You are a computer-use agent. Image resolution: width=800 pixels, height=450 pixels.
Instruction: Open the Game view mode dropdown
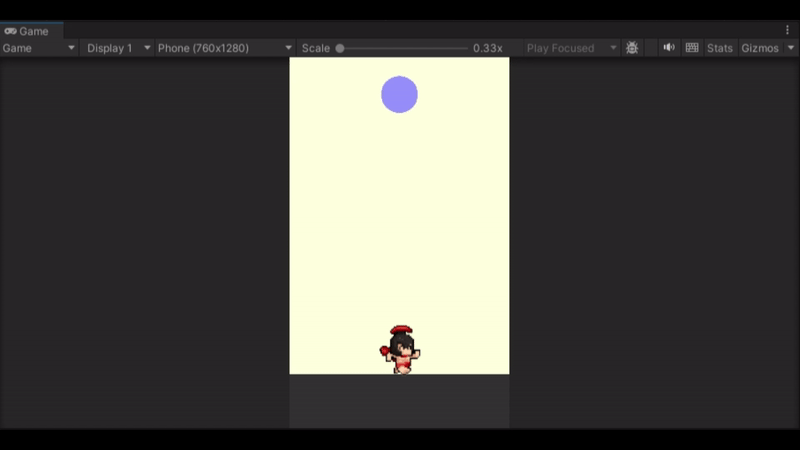coord(39,48)
